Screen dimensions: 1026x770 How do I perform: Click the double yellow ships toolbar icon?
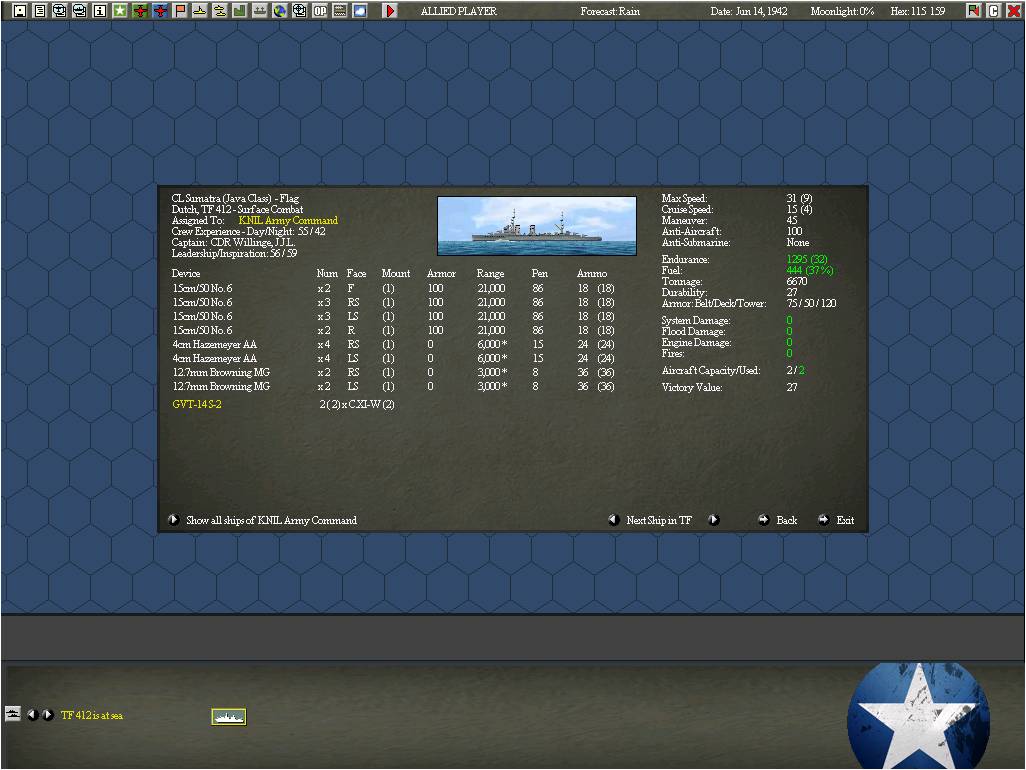pos(220,10)
